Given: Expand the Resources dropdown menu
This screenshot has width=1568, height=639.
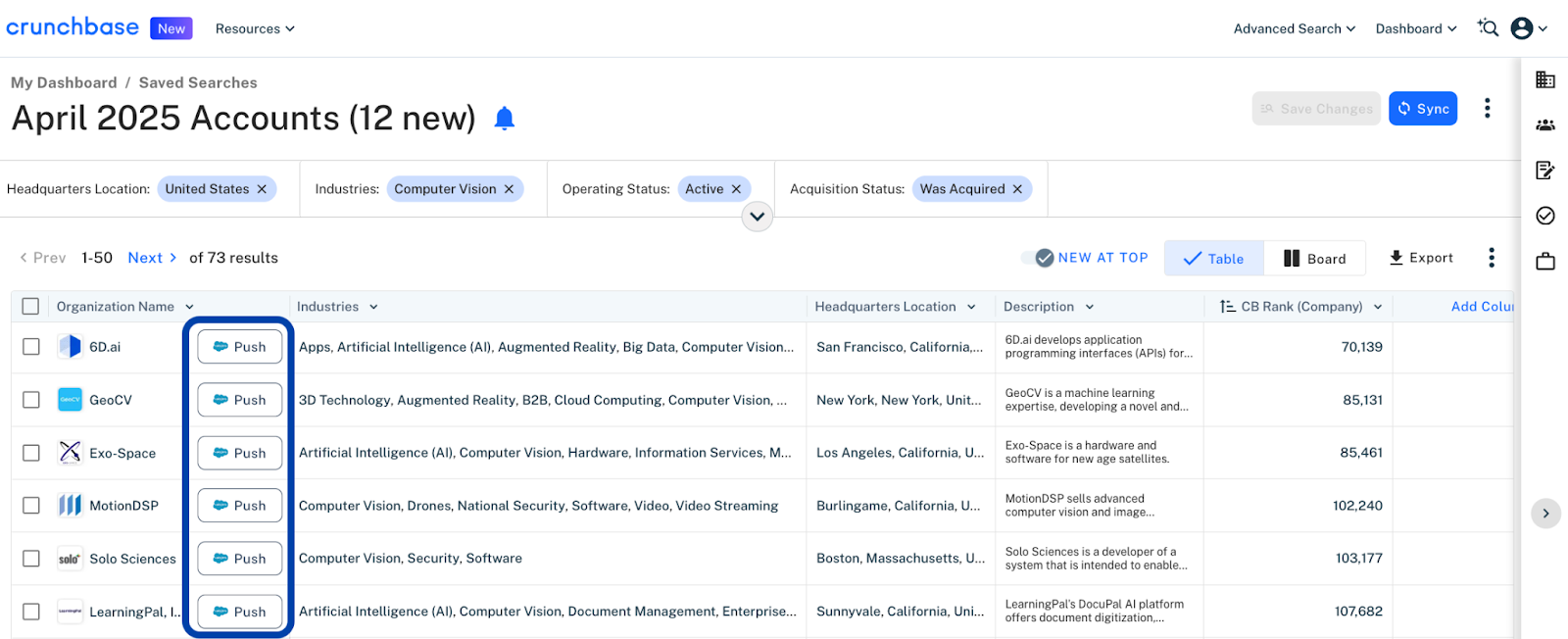Looking at the screenshot, I should click(255, 29).
